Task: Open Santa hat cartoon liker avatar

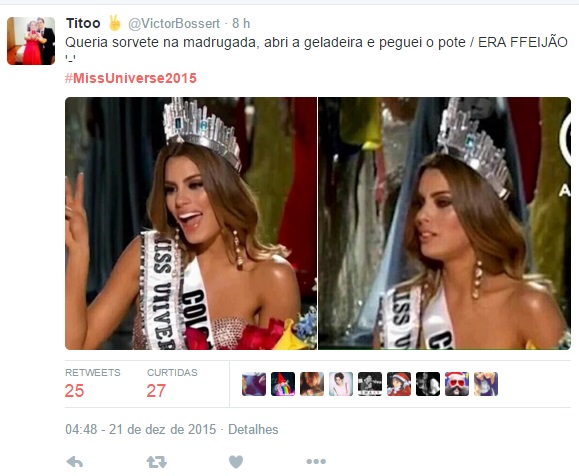Action: pyautogui.click(x=399, y=384)
